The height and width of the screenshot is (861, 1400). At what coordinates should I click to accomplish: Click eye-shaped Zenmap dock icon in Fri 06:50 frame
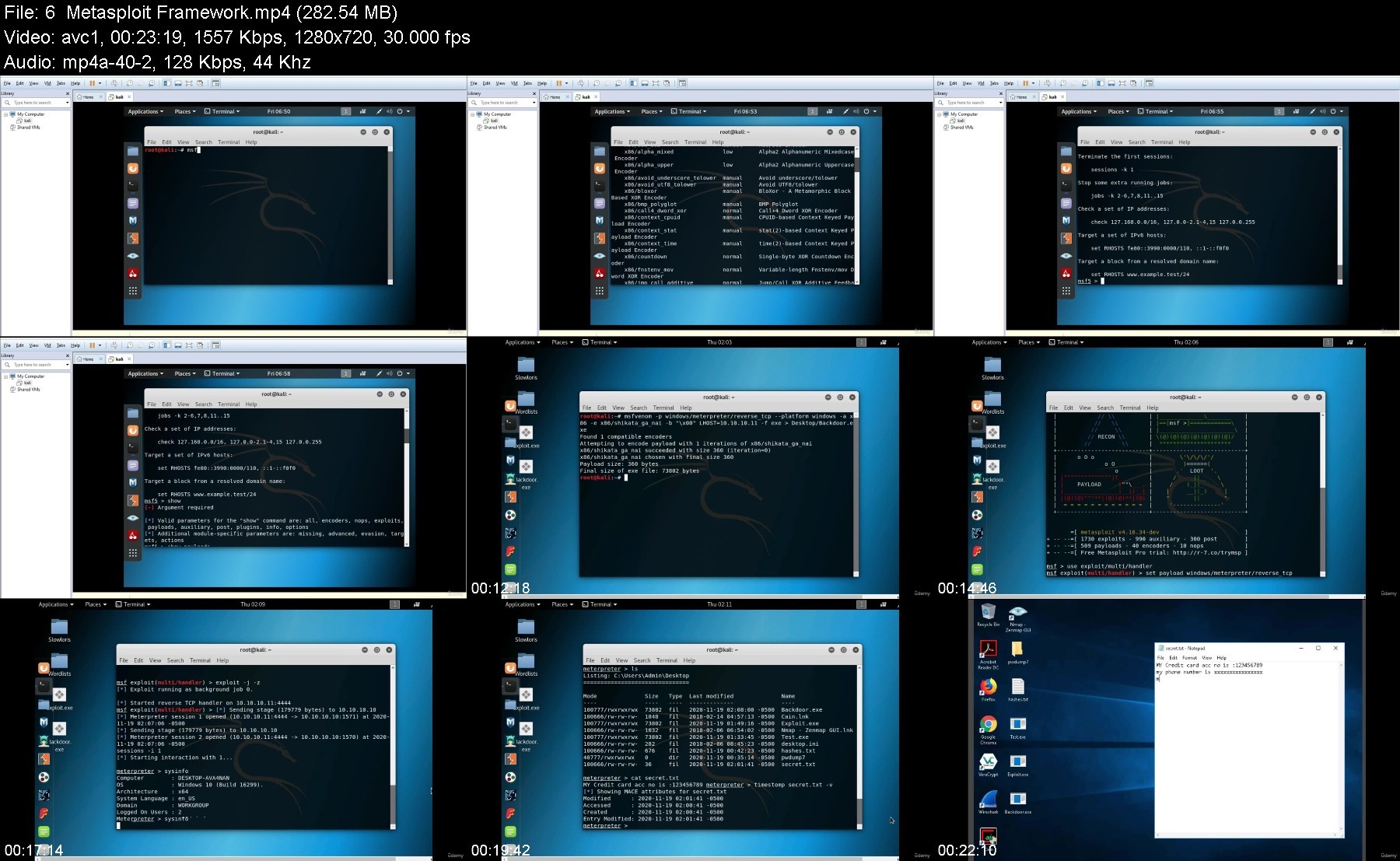click(133, 255)
